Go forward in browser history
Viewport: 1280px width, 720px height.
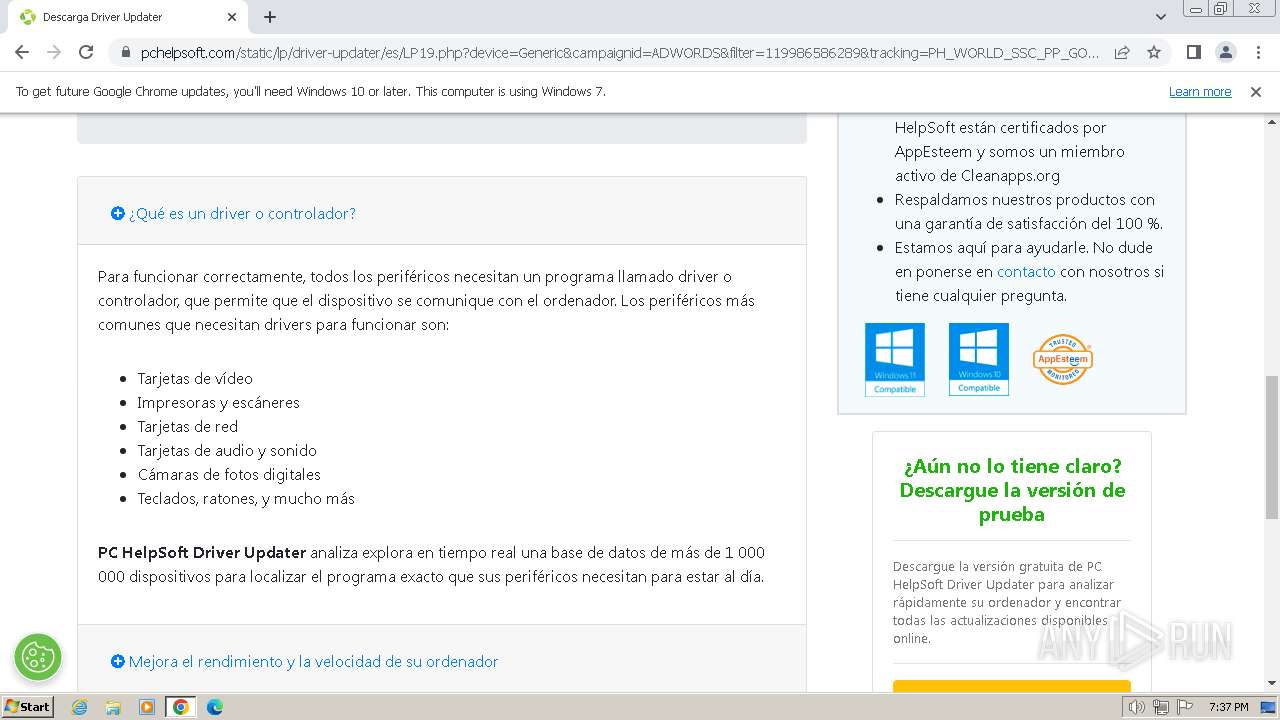tap(54, 52)
